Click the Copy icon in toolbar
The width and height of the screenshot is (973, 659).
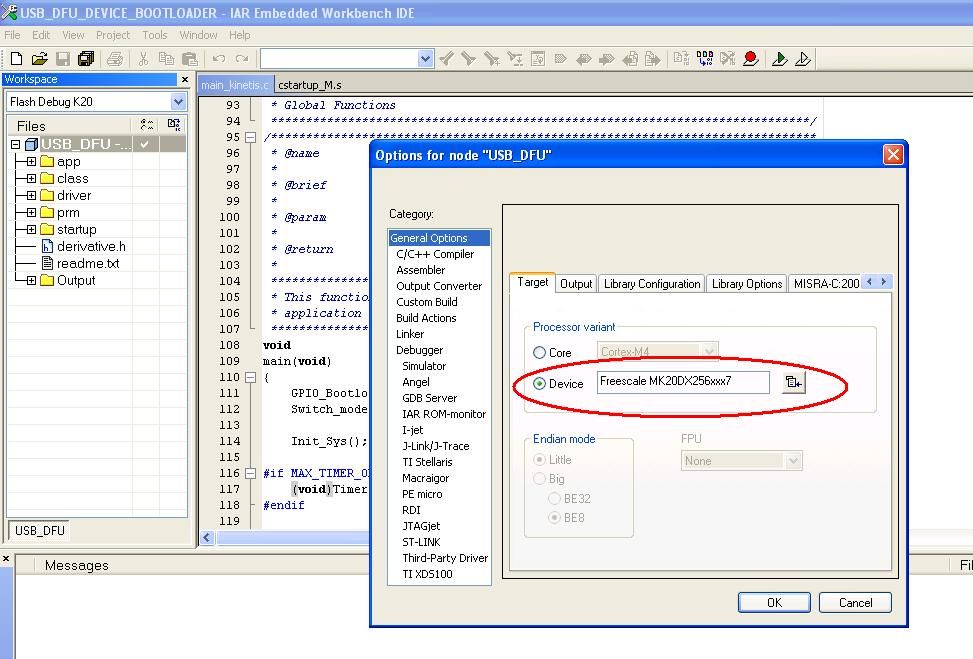166,59
